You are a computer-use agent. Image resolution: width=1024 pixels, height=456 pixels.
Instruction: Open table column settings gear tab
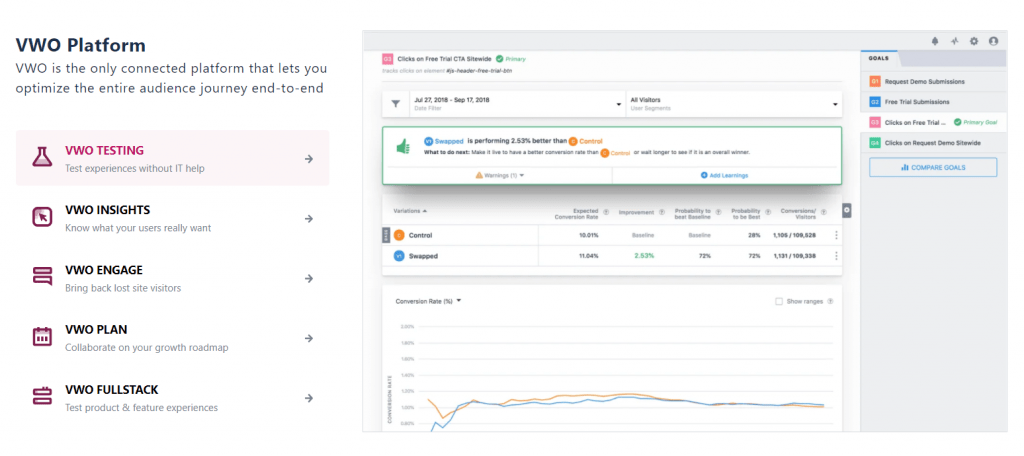click(x=847, y=210)
